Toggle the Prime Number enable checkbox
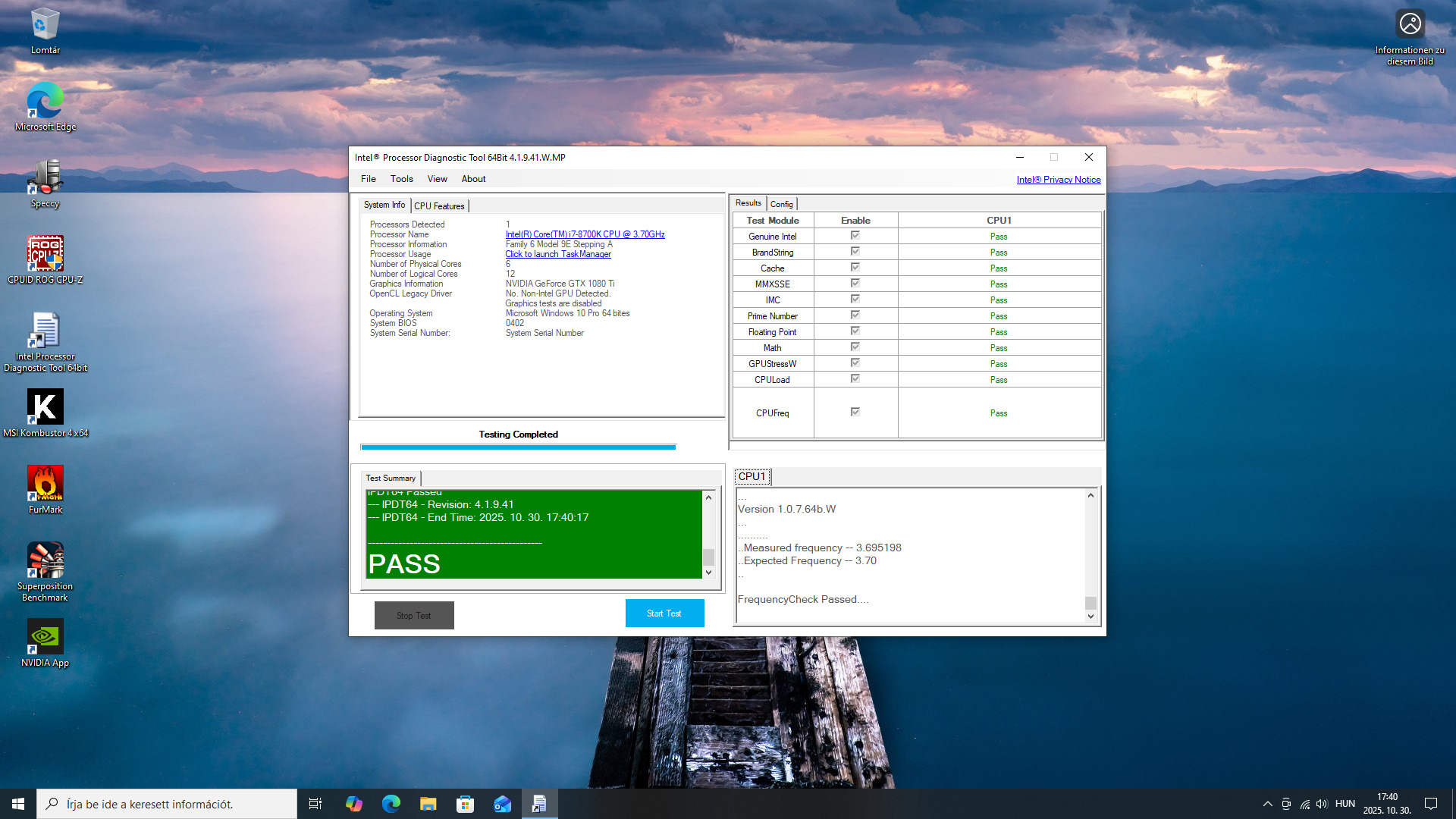 [855, 315]
